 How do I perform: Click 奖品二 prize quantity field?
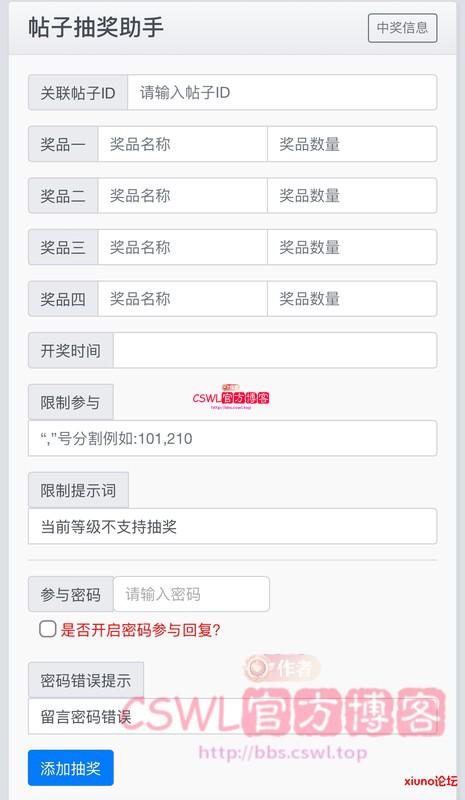pos(352,195)
